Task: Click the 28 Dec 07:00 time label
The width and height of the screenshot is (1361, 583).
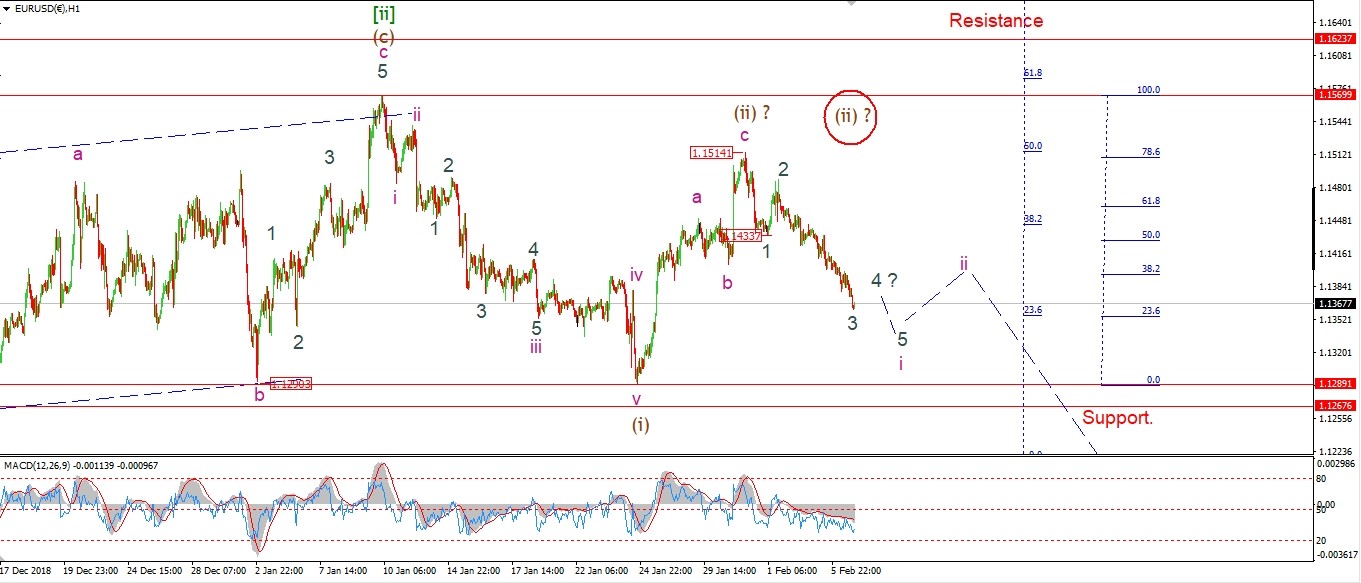Action: [219, 571]
